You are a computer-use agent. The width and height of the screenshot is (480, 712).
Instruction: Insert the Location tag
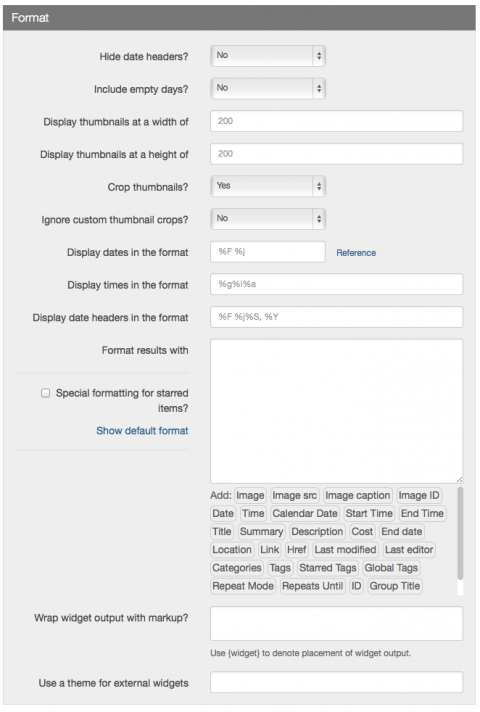(x=232, y=550)
